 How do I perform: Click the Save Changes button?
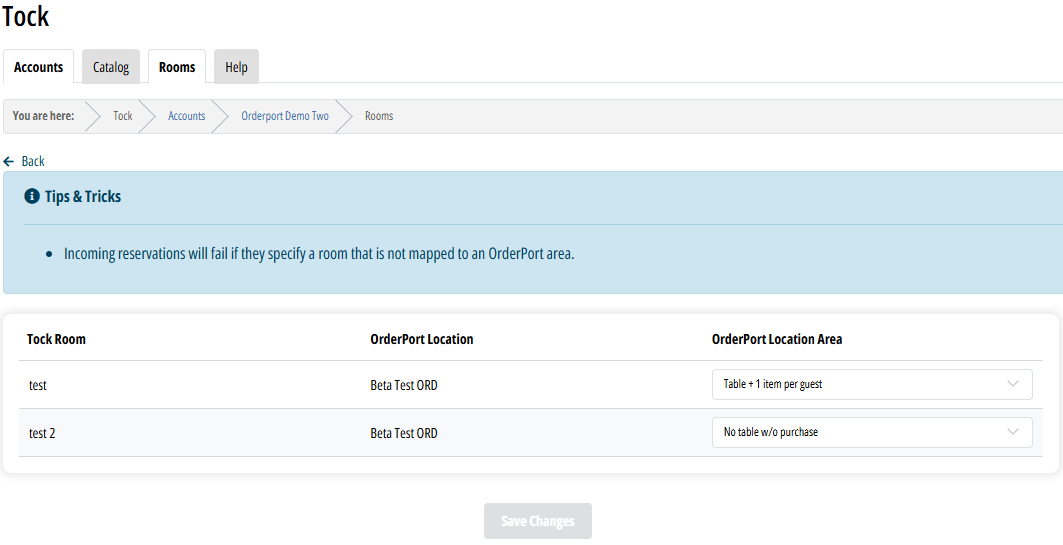point(538,521)
